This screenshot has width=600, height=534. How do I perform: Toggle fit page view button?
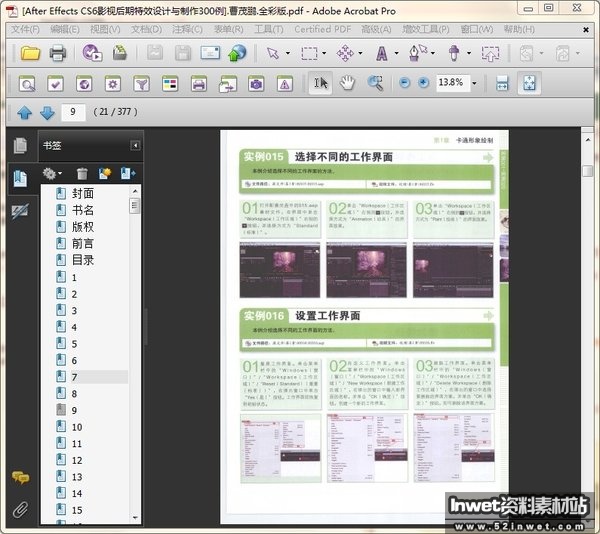pyautogui.click(x=529, y=83)
